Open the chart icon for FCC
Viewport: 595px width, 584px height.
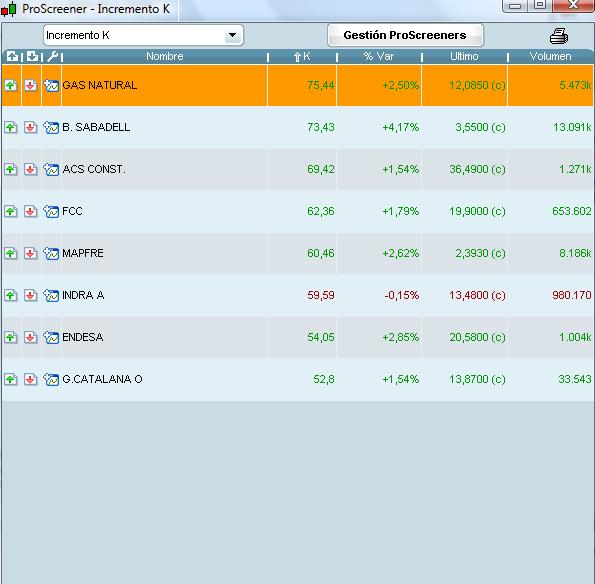51,211
